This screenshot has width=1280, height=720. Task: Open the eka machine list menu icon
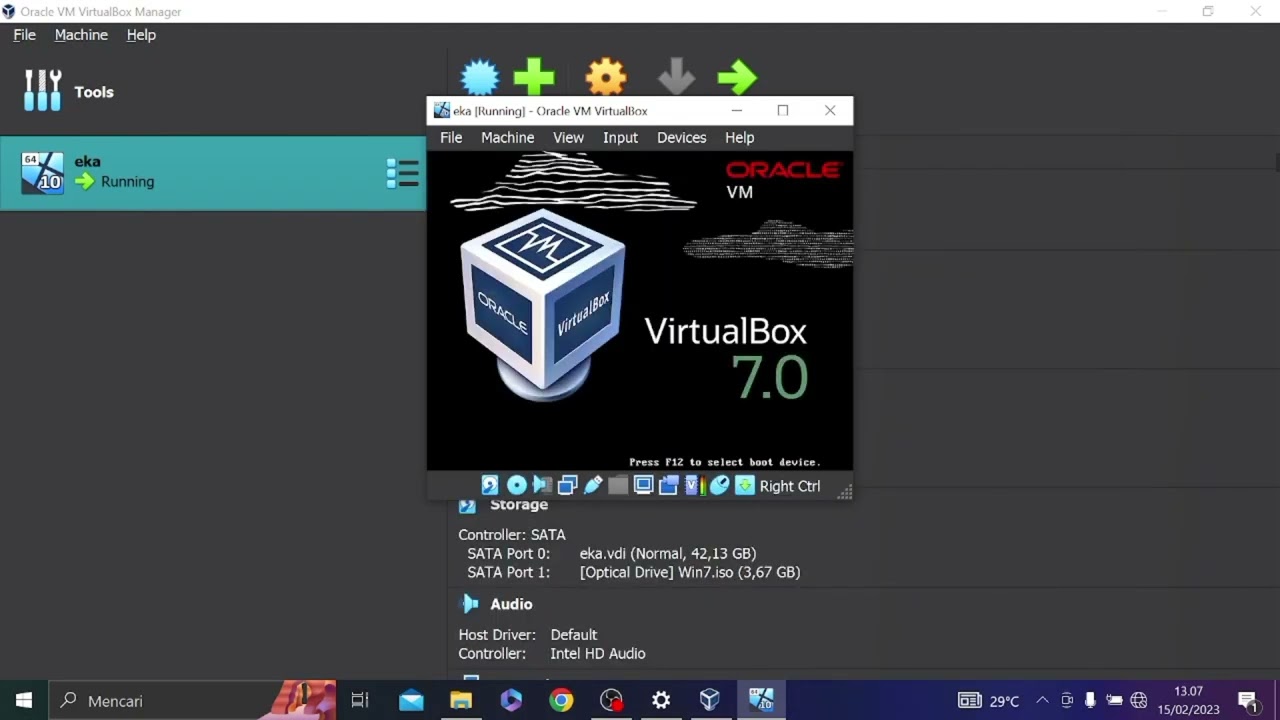403,173
